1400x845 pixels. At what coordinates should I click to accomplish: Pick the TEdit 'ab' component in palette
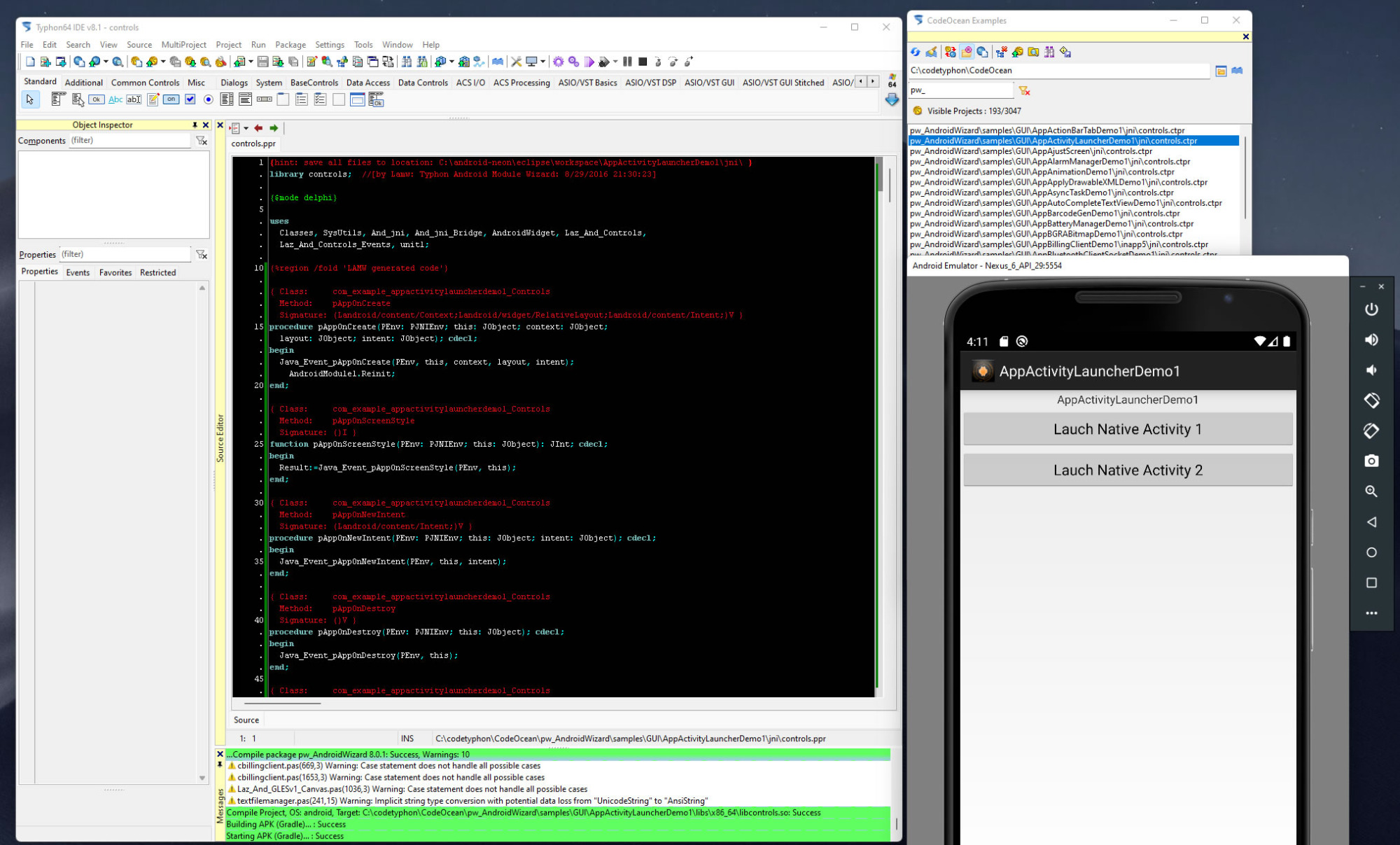[x=134, y=99]
